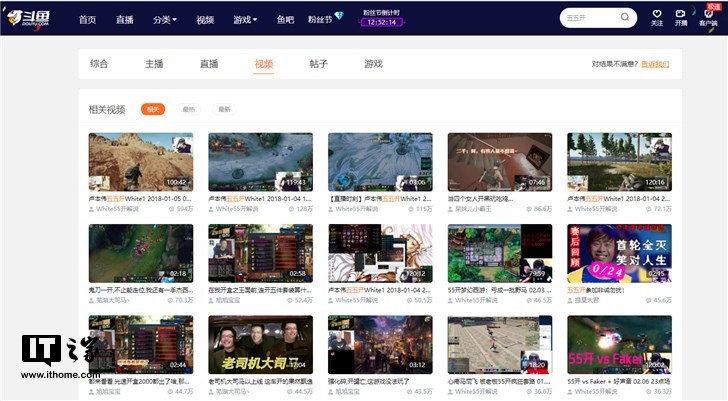Switch to the 帖子 results tab
The height and width of the screenshot is (401, 728).
tap(318, 64)
